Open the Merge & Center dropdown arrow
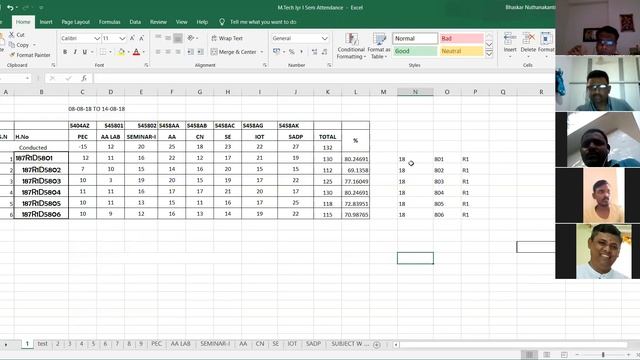The image size is (640, 360). click(262, 52)
